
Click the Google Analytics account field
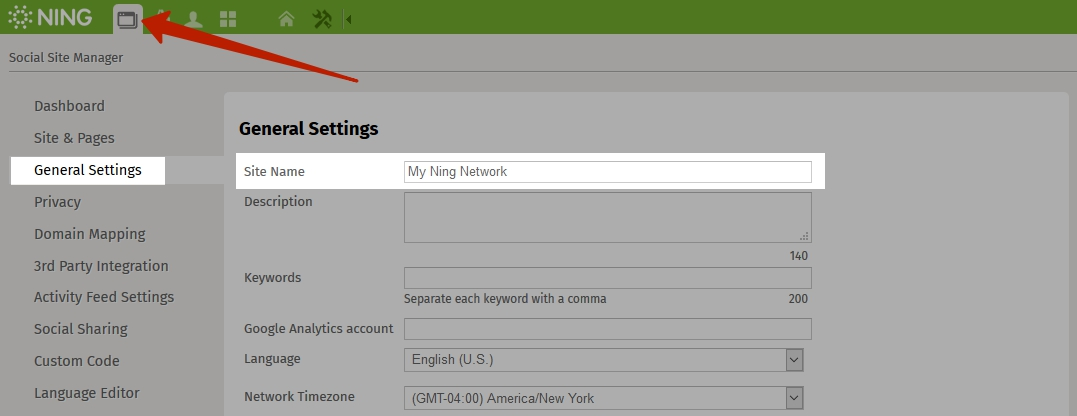(x=607, y=329)
